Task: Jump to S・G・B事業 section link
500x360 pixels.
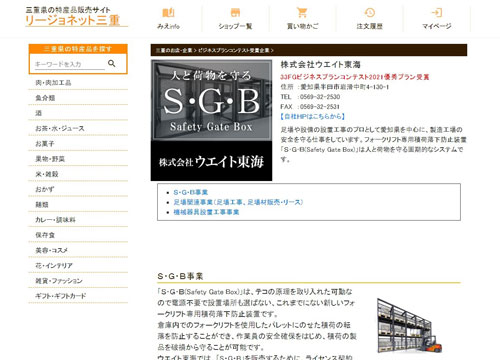Action: click(191, 192)
